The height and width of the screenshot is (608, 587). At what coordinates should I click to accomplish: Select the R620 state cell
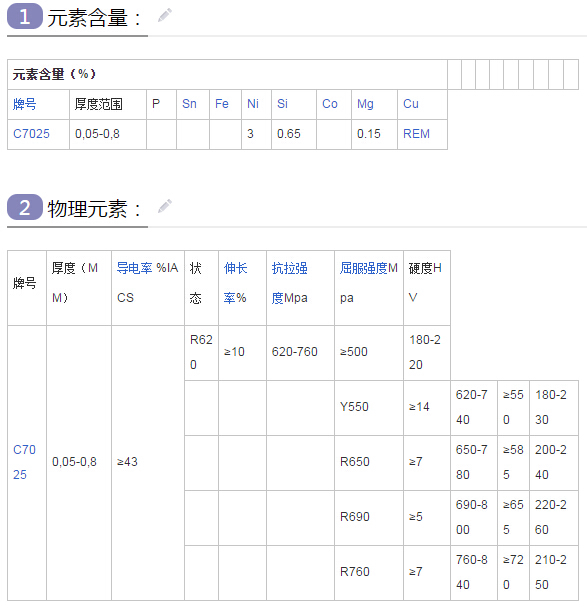tap(201, 352)
